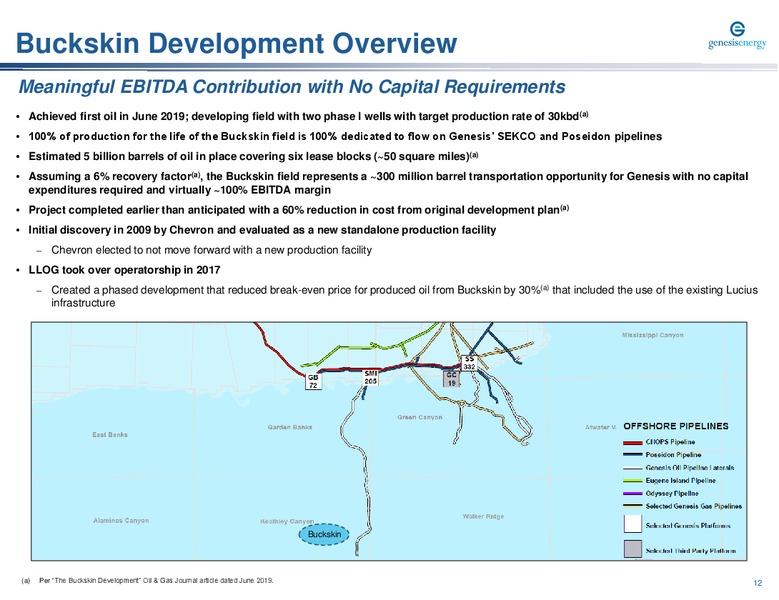Screen dimensions: 779x600
Task: Click the "Created a phased development" sub-bullet
Action: 404,296
